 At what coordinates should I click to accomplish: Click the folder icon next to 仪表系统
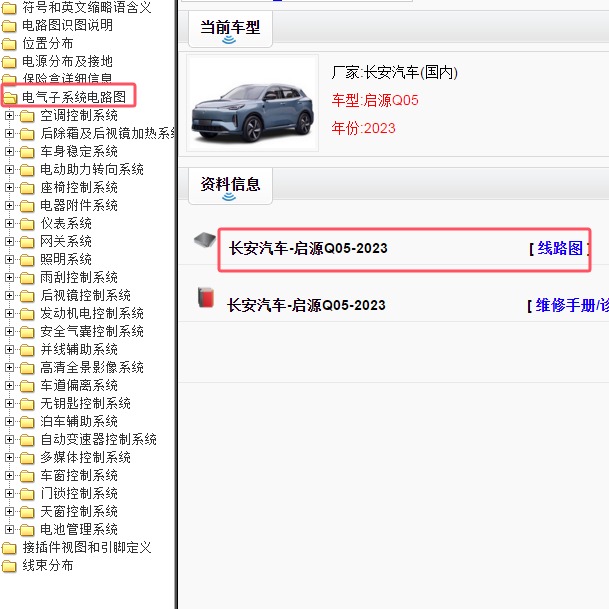pyautogui.click(x=27, y=224)
